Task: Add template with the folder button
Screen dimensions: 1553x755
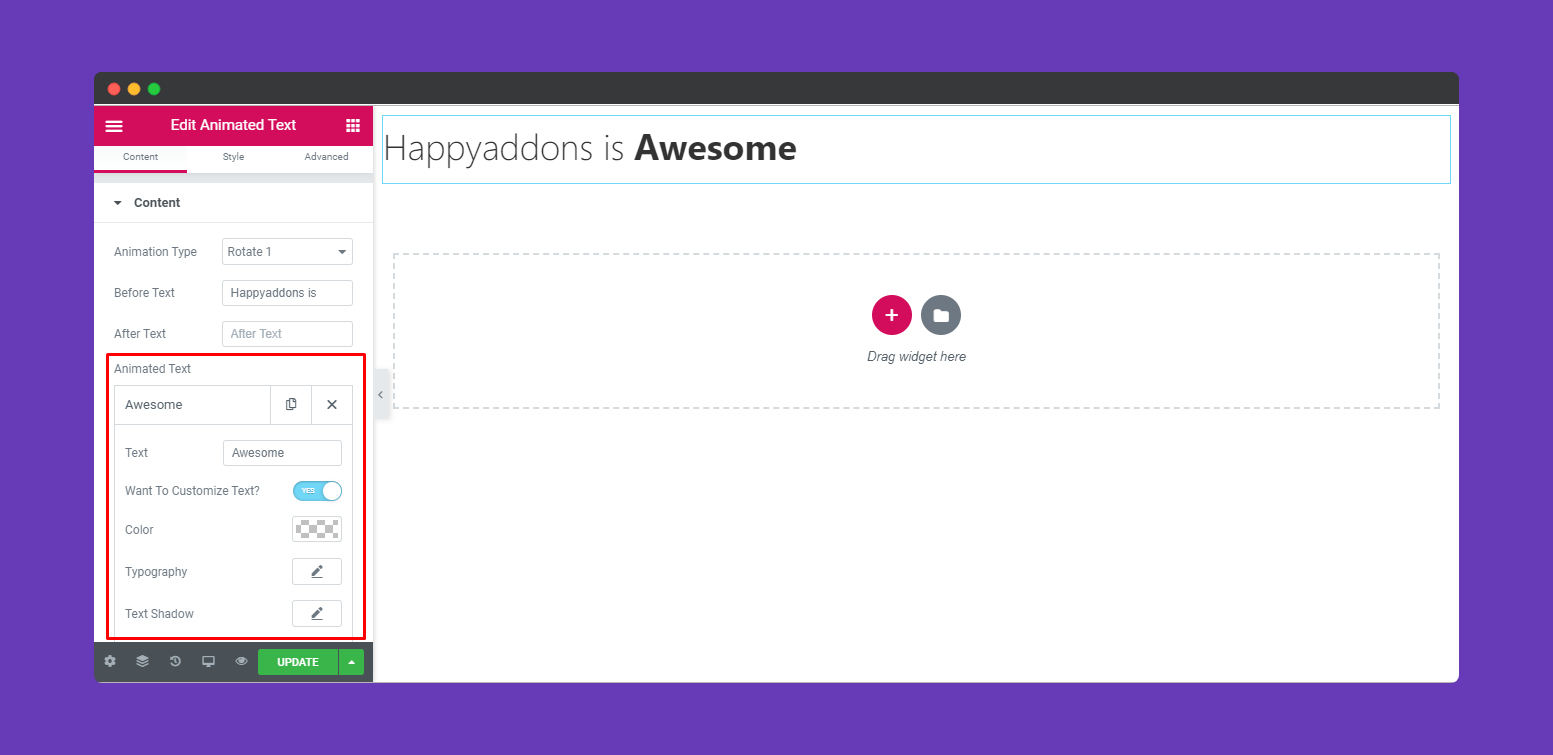Action: (941, 315)
